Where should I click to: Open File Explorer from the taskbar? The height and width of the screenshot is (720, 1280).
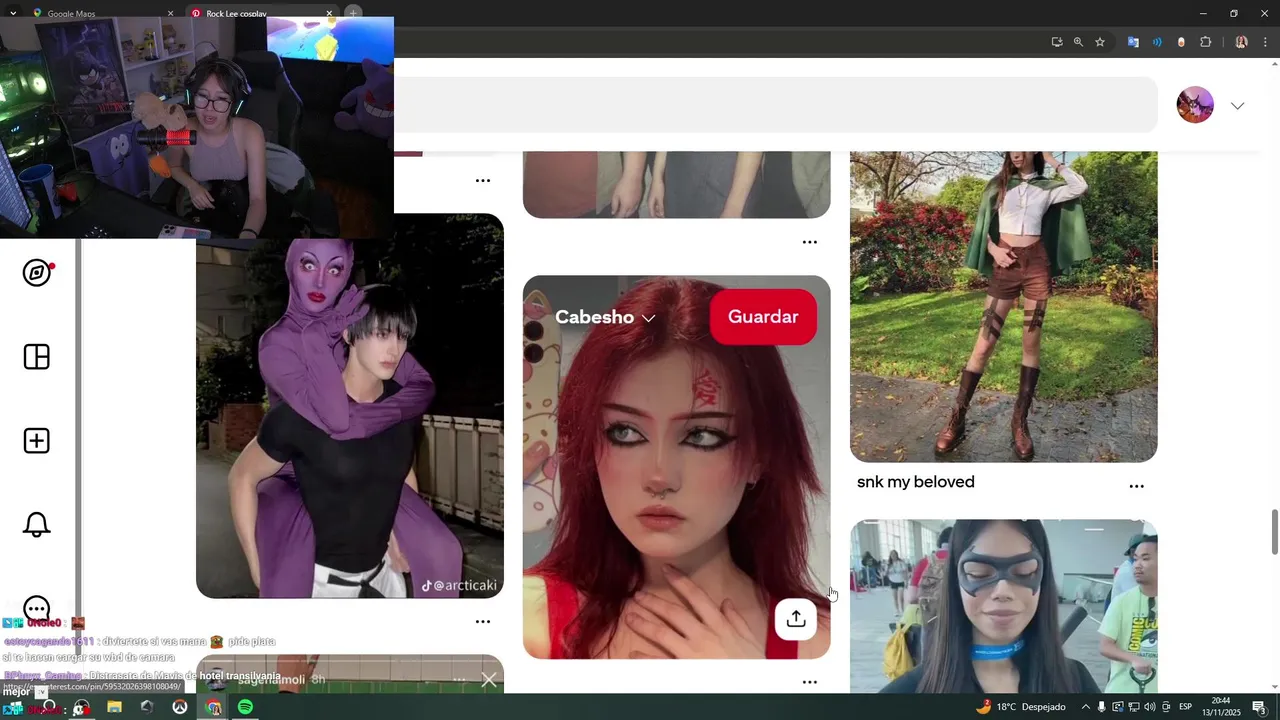[114, 707]
